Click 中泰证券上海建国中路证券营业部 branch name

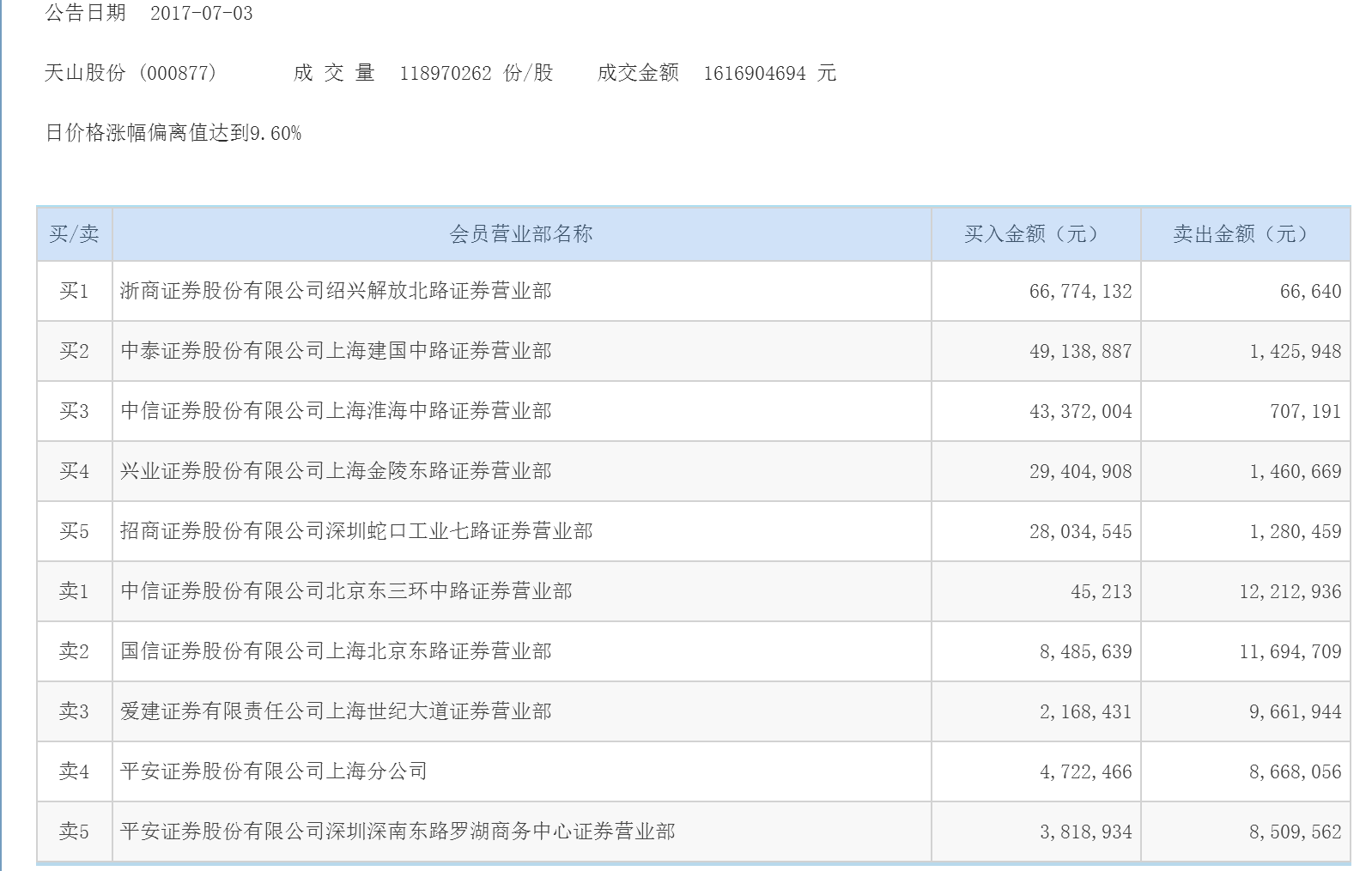coord(336,351)
